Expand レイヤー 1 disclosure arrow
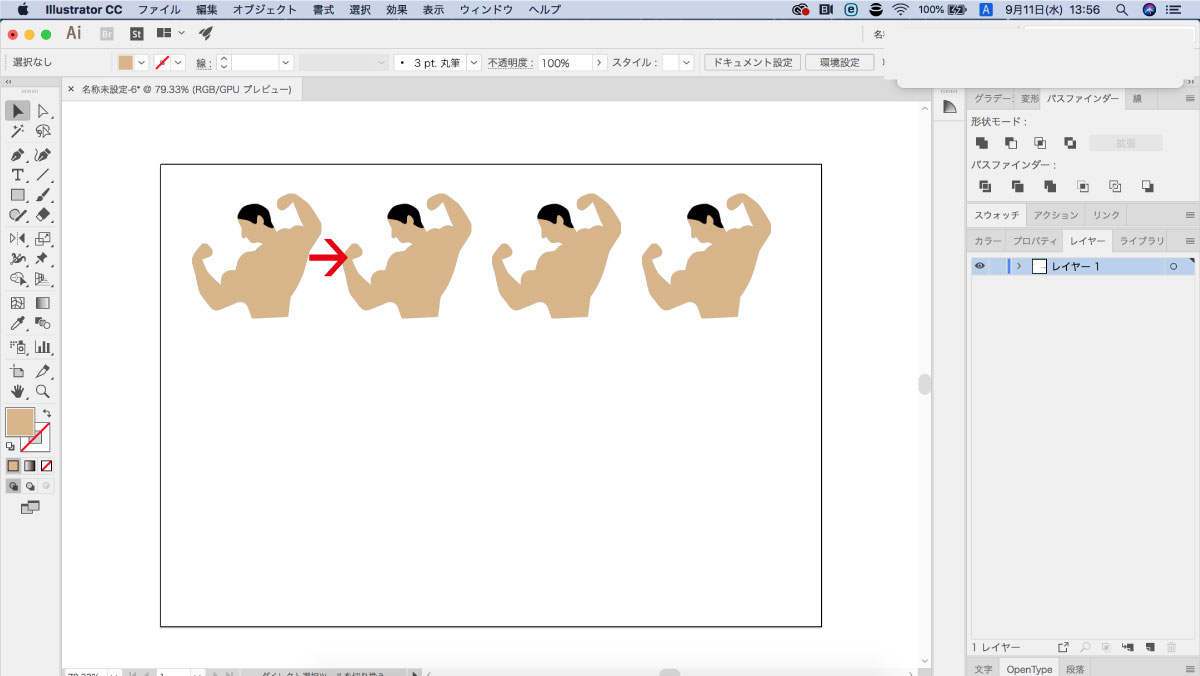This screenshot has width=1200, height=676. click(1019, 266)
